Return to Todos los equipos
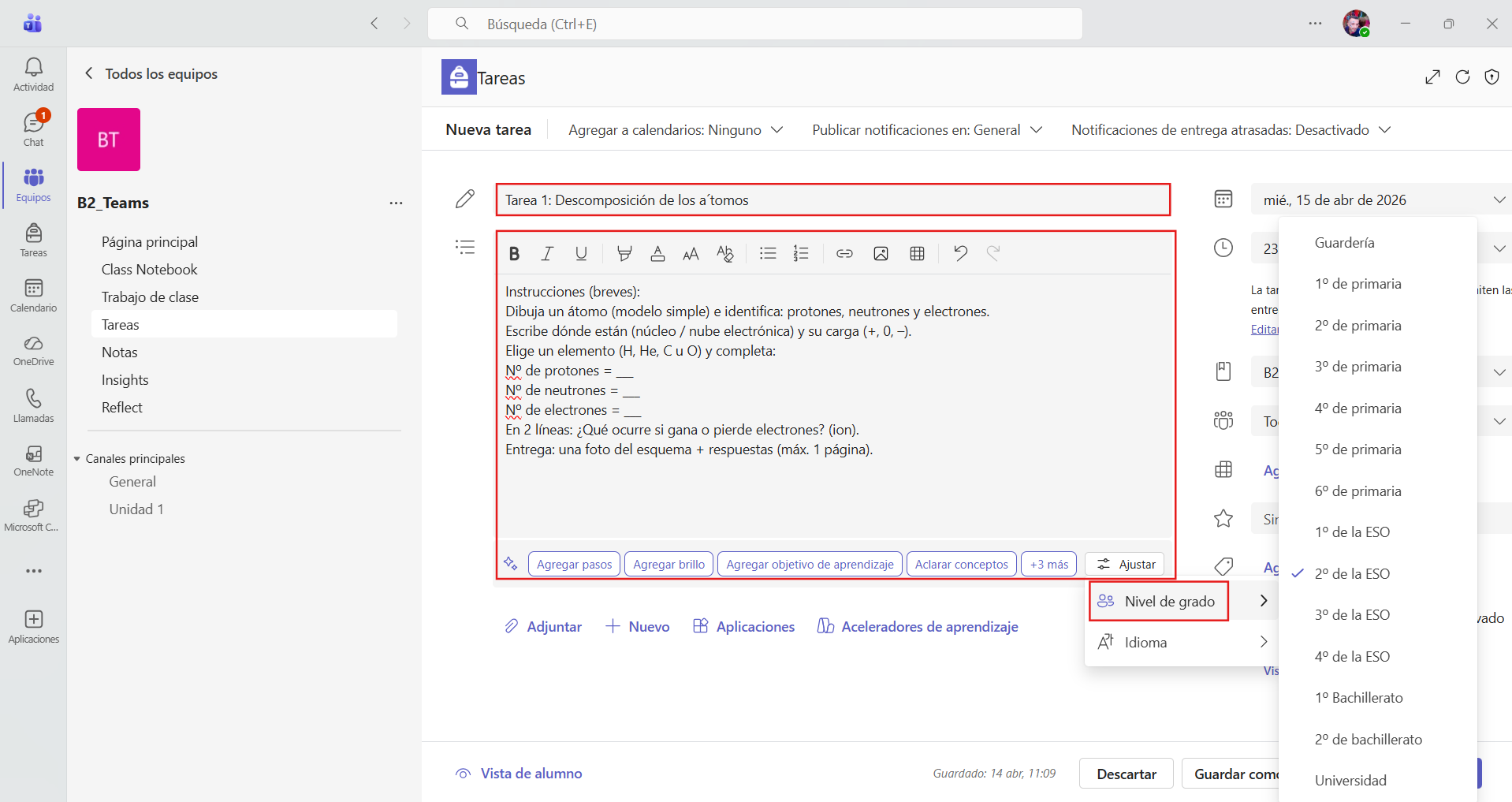The width and height of the screenshot is (1512, 802). click(x=151, y=73)
